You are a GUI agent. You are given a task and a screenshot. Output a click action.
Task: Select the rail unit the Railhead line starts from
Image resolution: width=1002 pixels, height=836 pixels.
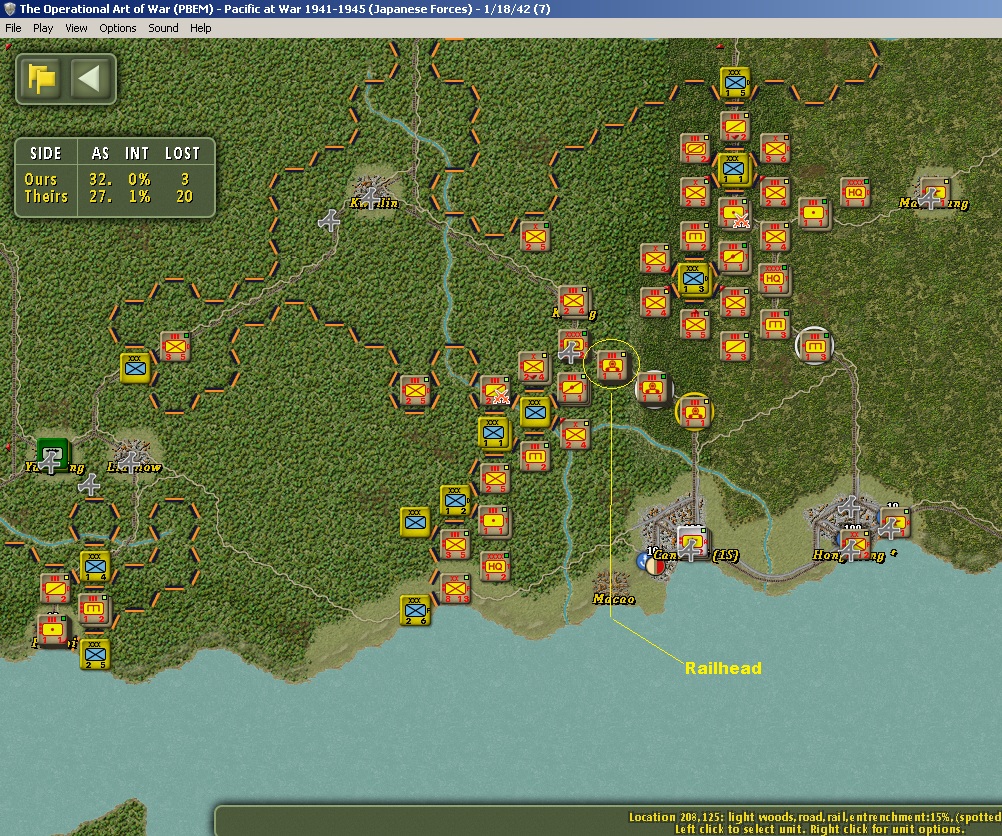pos(612,365)
